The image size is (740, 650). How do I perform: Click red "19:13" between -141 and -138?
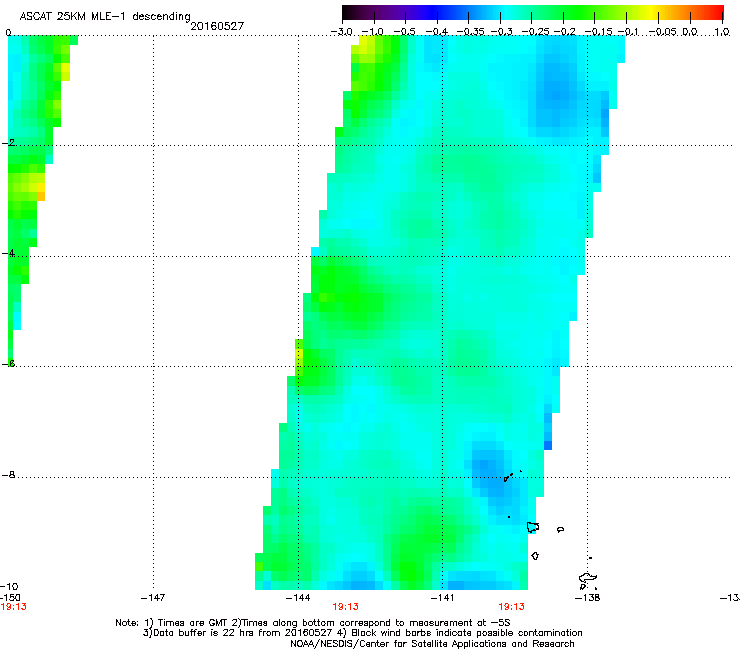point(512,607)
